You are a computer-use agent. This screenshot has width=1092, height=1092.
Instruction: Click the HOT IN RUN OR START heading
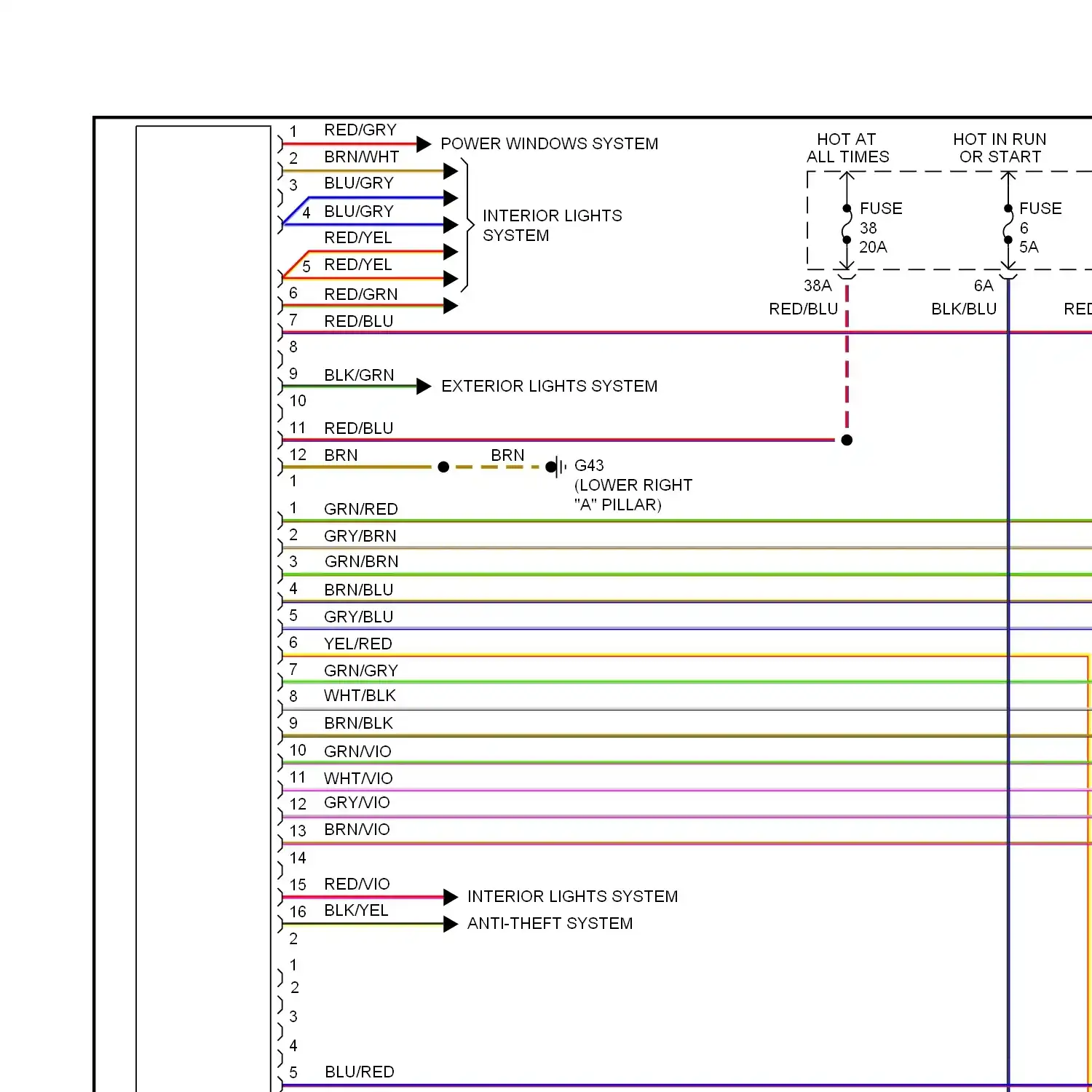coord(1000,148)
